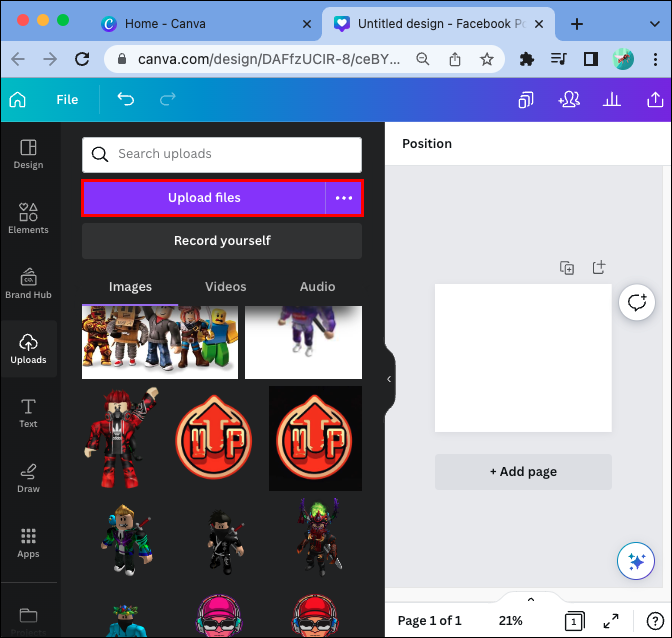This screenshot has height=638, width=672.
Task: Open the Brand Hub panel
Action: pyautogui.click(x=28, y=283)
